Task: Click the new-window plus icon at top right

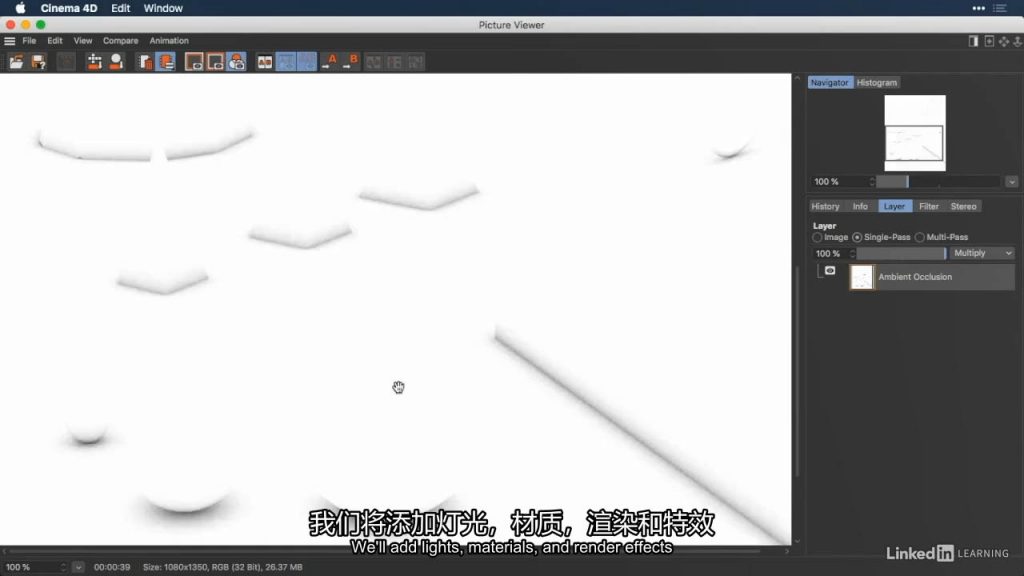Action: pyautogui.click(x=989, y=41)
